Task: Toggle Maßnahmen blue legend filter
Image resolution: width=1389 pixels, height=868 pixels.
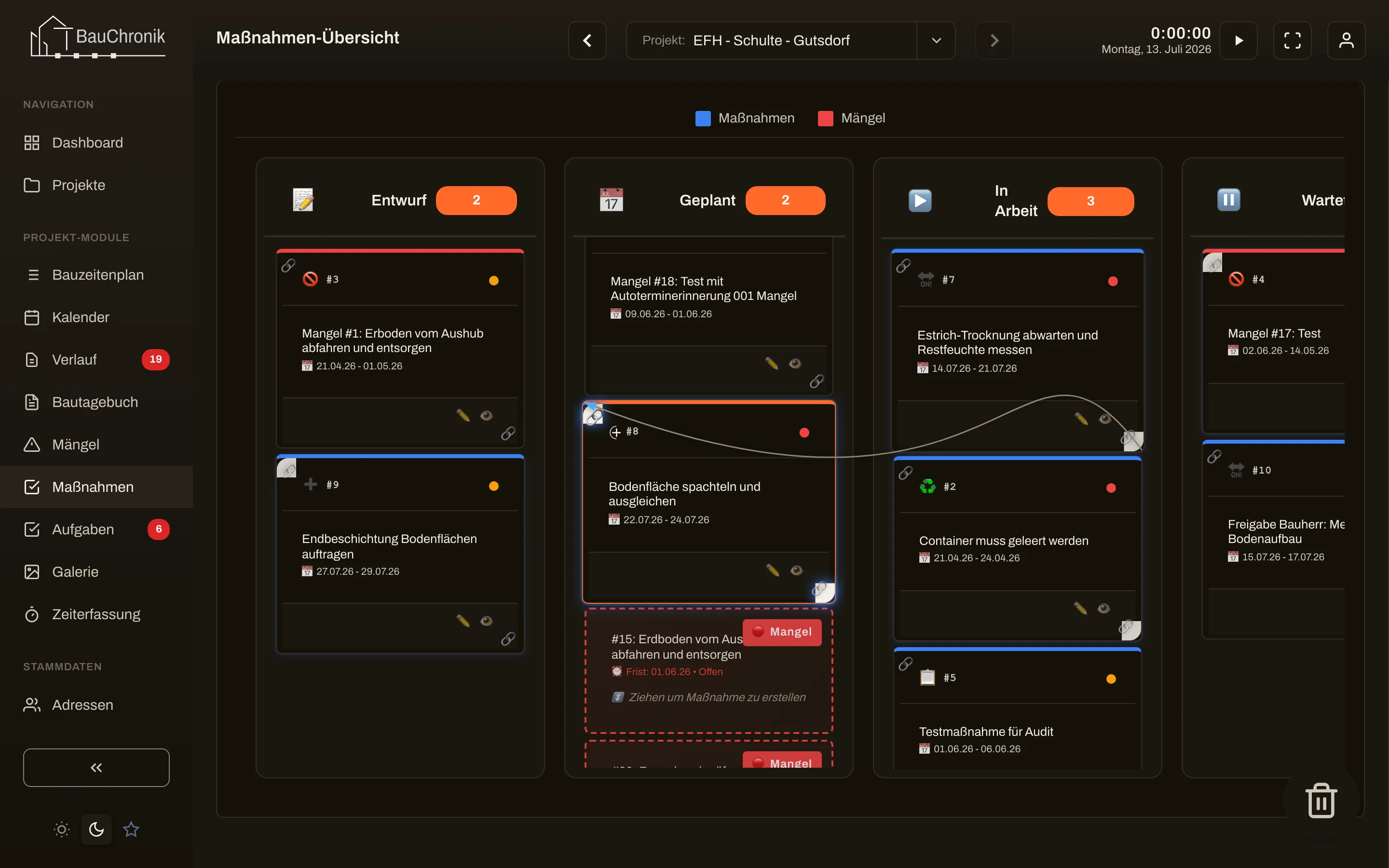Action: click(x=745, y=118)
